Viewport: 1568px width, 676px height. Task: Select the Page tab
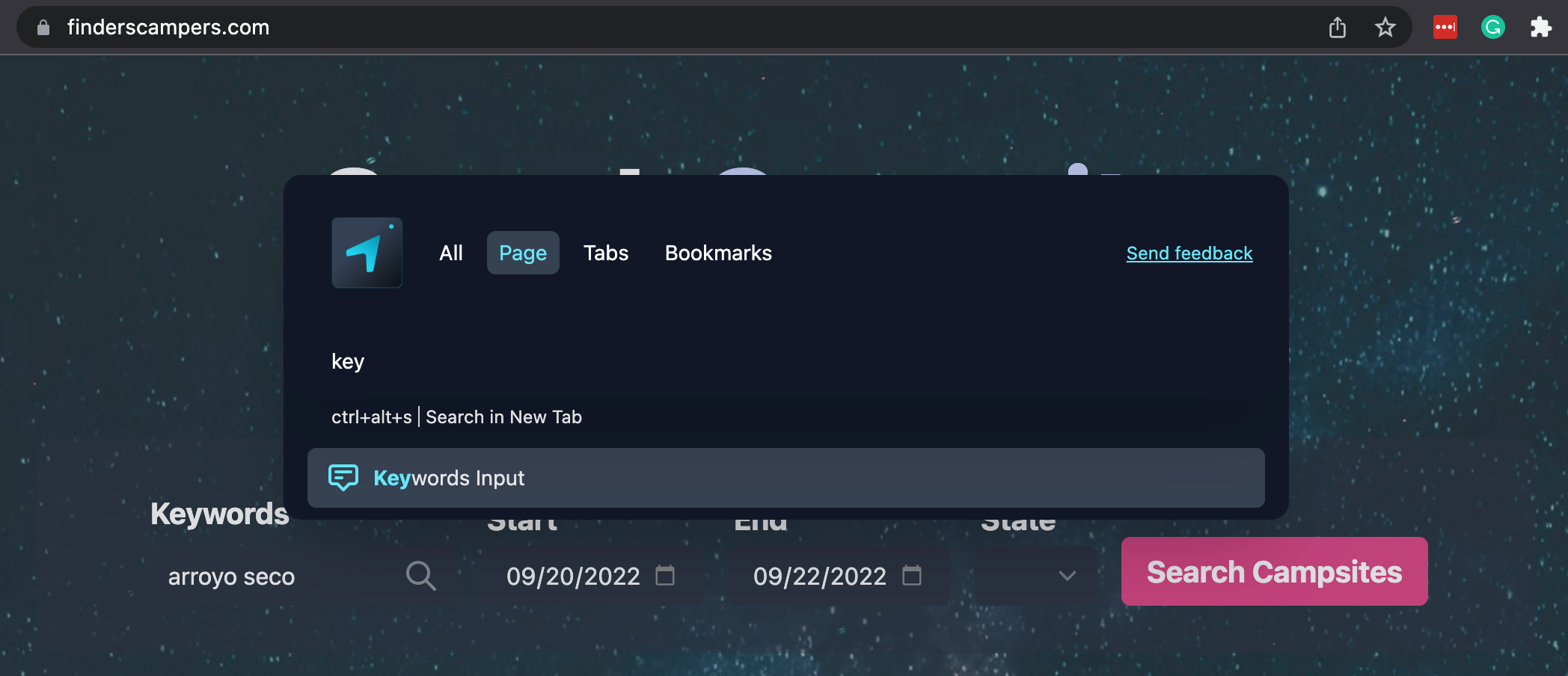tap(523, 253)
